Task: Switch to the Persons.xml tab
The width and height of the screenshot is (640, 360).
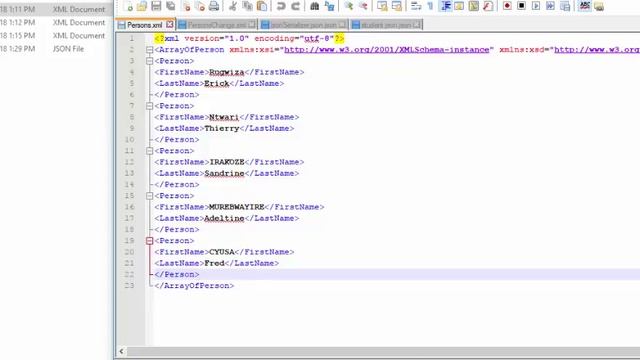Action: pyautogui.click(x=144, y=25)
